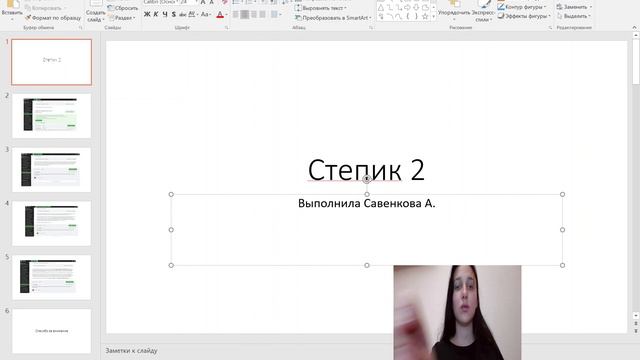Align text left
The image size is (640, 360).
click(236, 15)
